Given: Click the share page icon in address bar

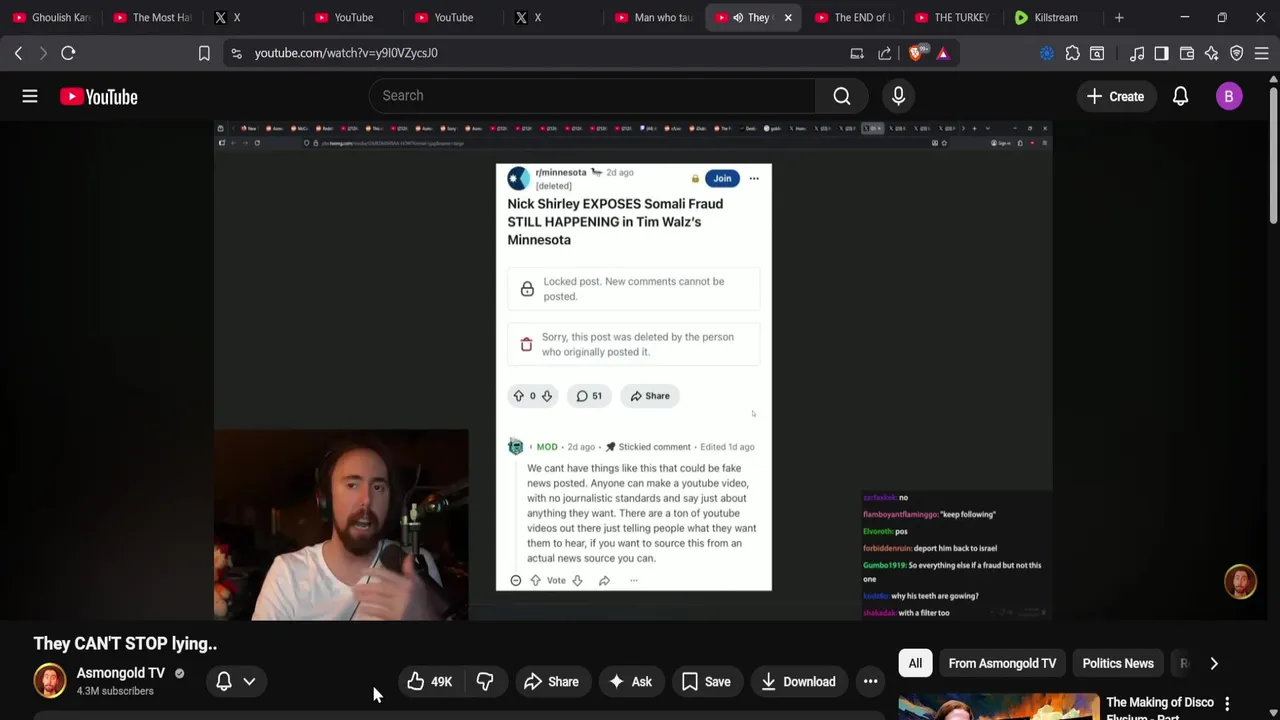Looking at the screenshot, I should tap(885, 53).
